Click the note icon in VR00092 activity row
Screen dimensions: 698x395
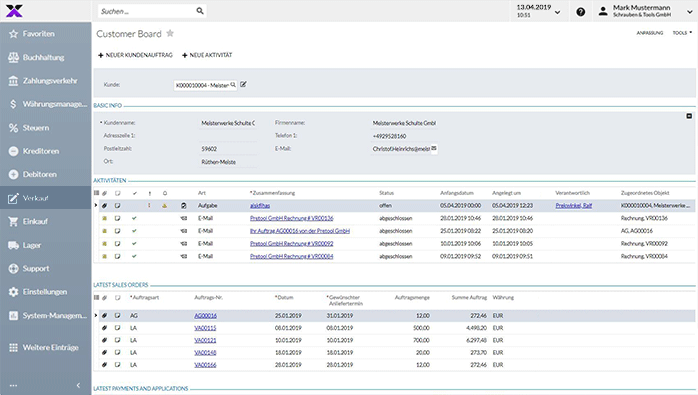pyautogui.click(x=118, y=244)
